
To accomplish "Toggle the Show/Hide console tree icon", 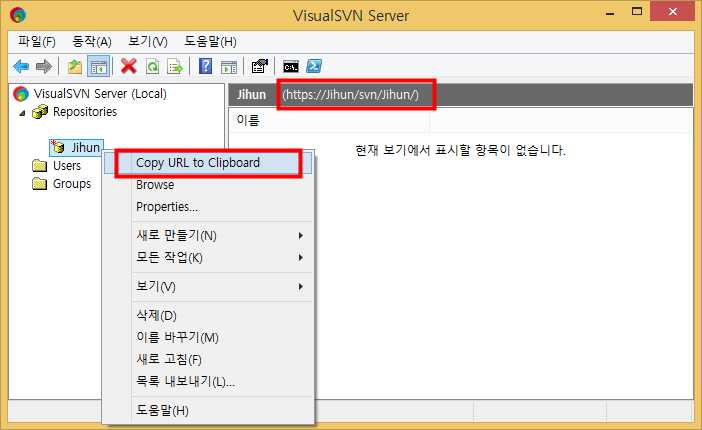I will coord(98,67).
